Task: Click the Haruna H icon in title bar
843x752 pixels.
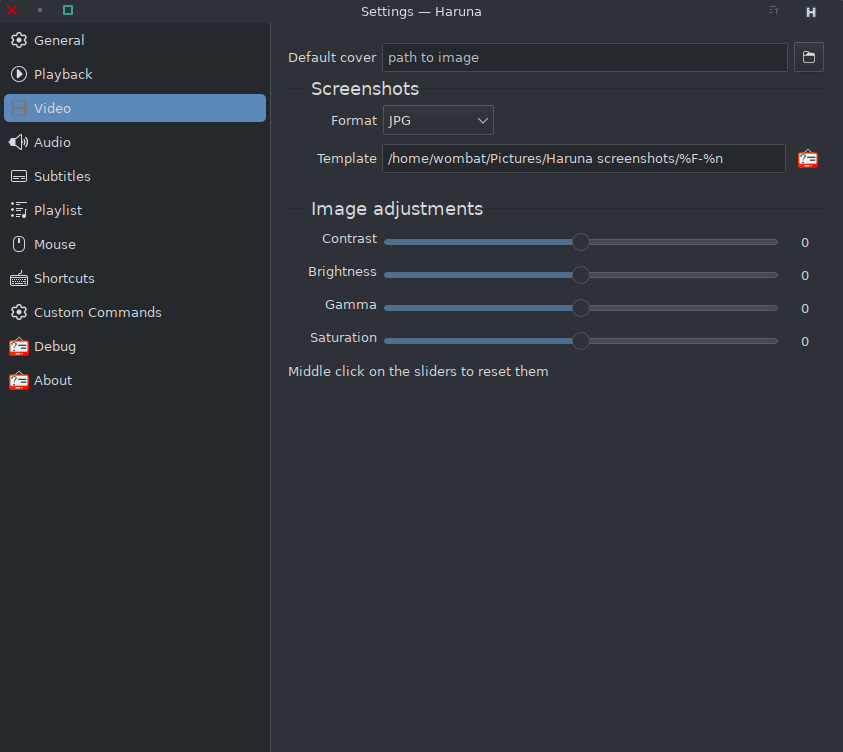Action: point(811,12)
